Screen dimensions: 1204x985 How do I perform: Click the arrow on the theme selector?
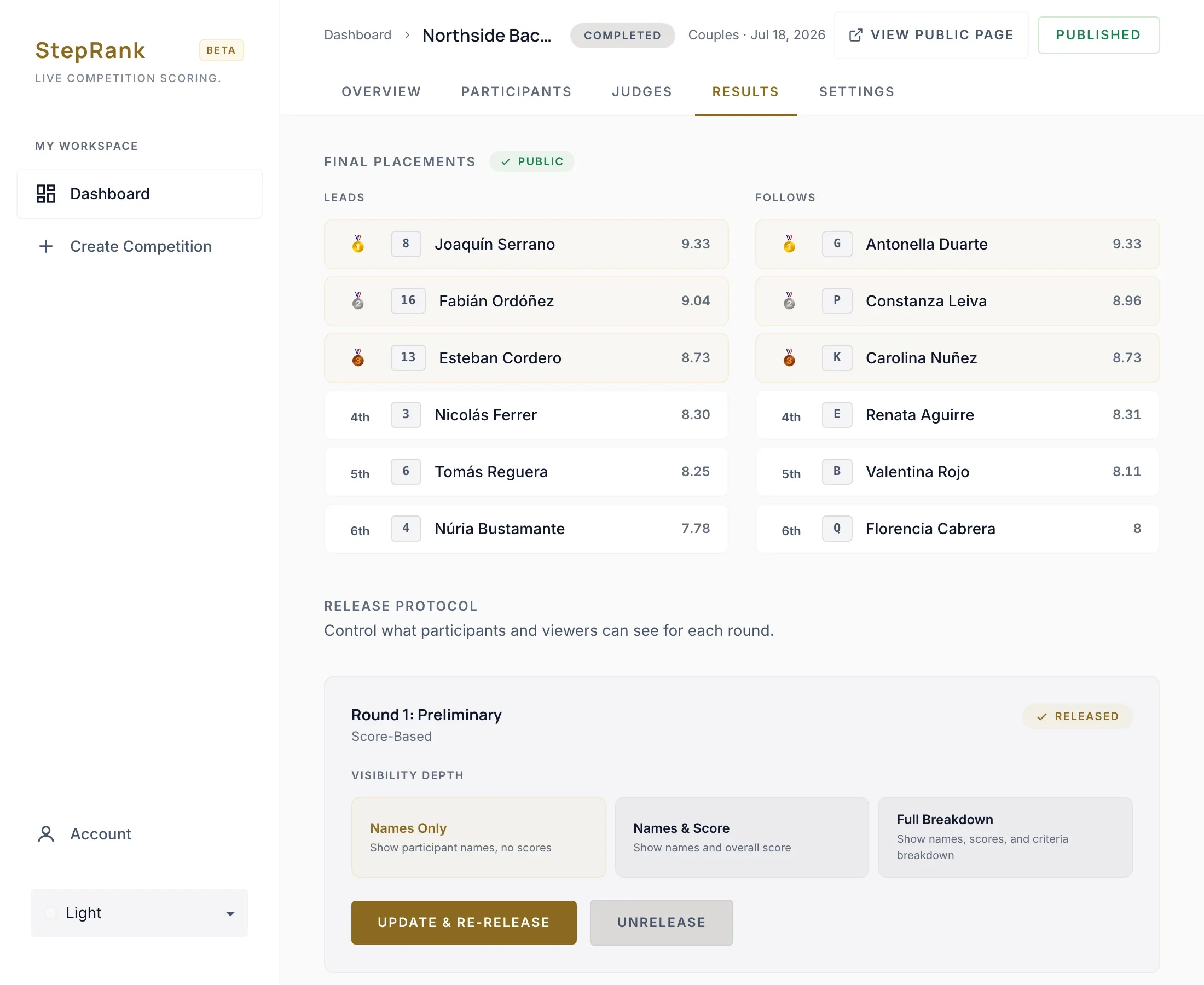tap(230, 913)
